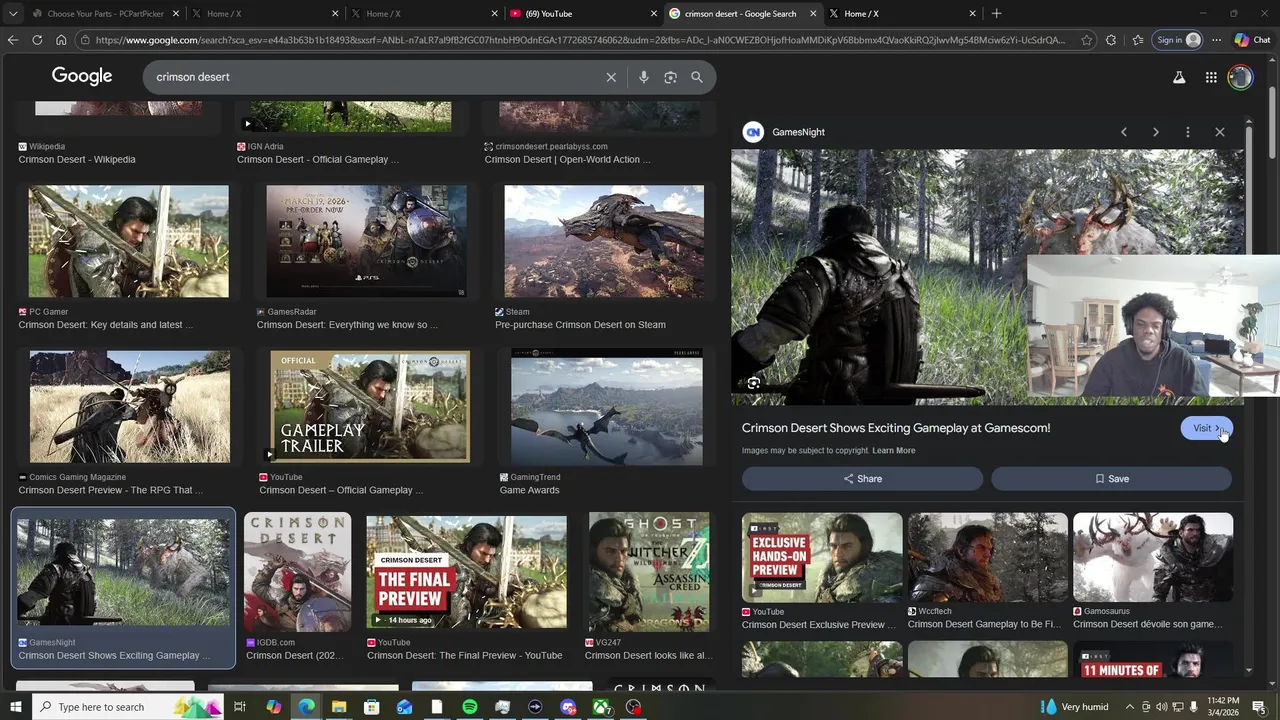Image resolution: width=1280 pixels, height=720 pixels.
Task: Bookmark this page with the star
Action: (1087, 40)
